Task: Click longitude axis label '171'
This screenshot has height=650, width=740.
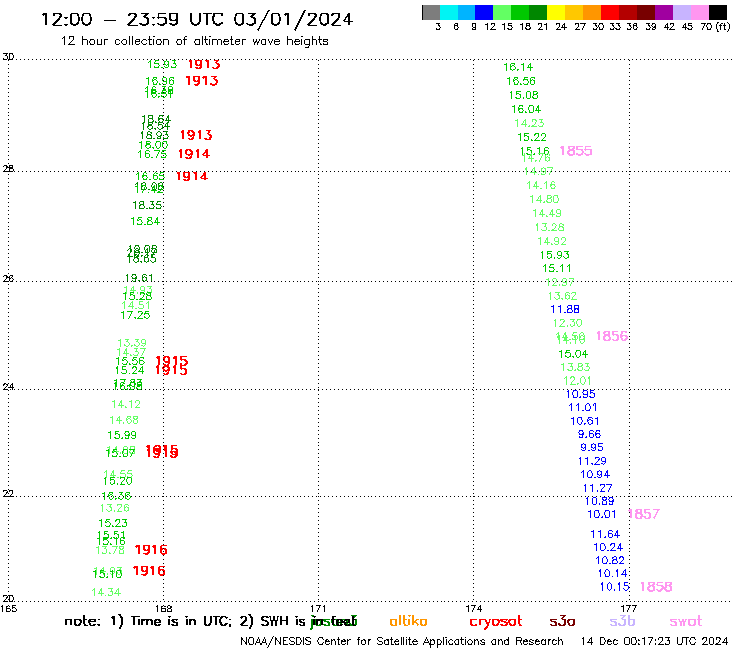Action: [x=319, y=608]
